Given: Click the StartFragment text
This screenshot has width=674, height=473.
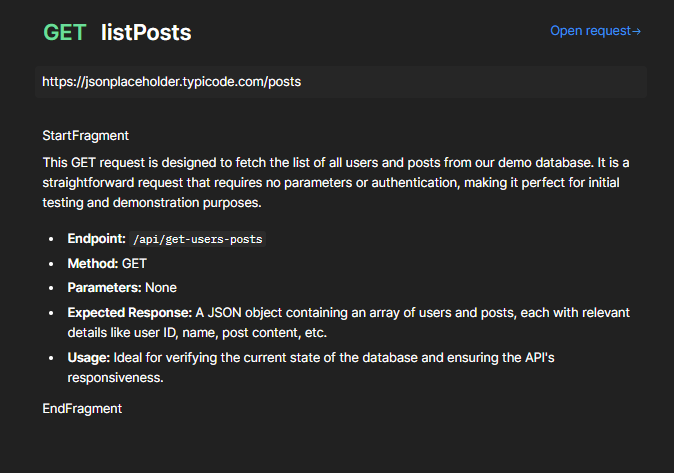Looking at the screenshot, I should 85,135.
